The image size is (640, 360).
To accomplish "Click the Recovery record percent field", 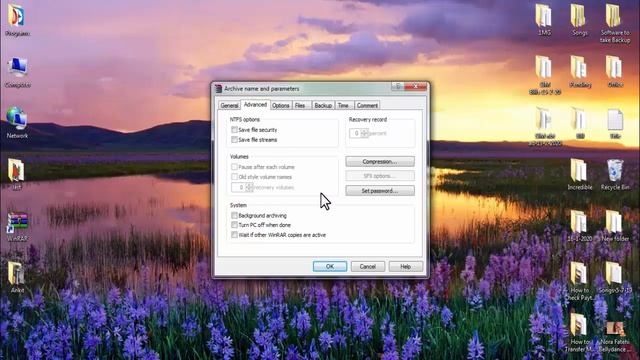I will click(355, 133).
